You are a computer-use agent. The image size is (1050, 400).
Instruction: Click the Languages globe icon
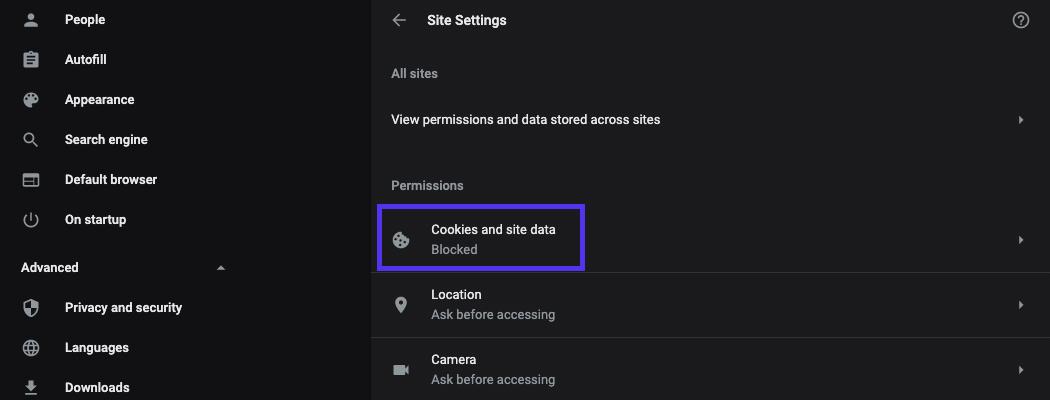click(x=31, y=348)
